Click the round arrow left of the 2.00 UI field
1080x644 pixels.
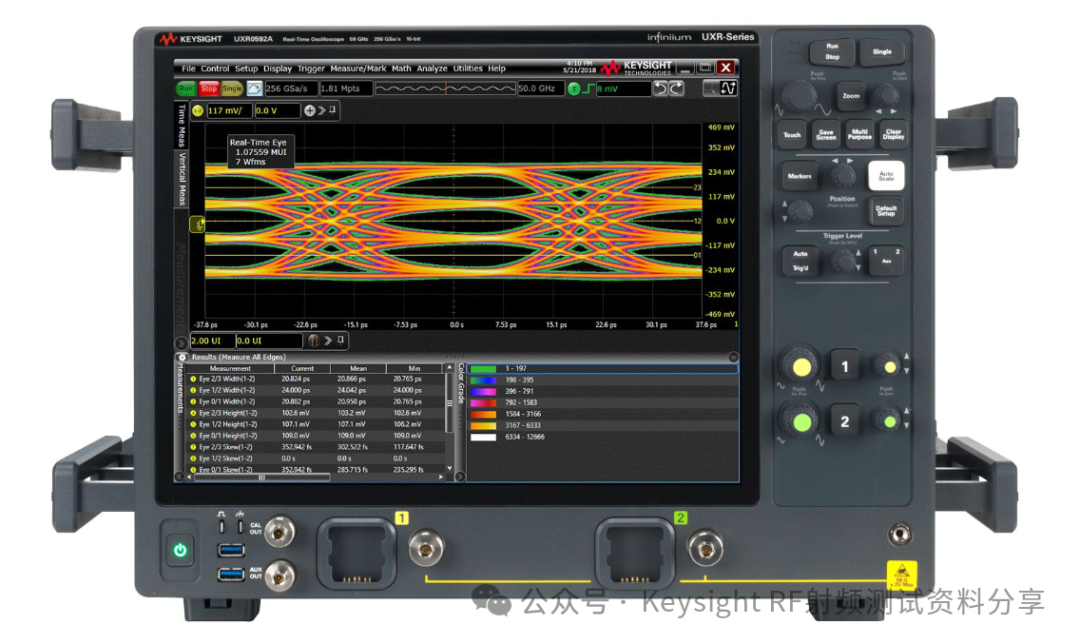point(181,342)
